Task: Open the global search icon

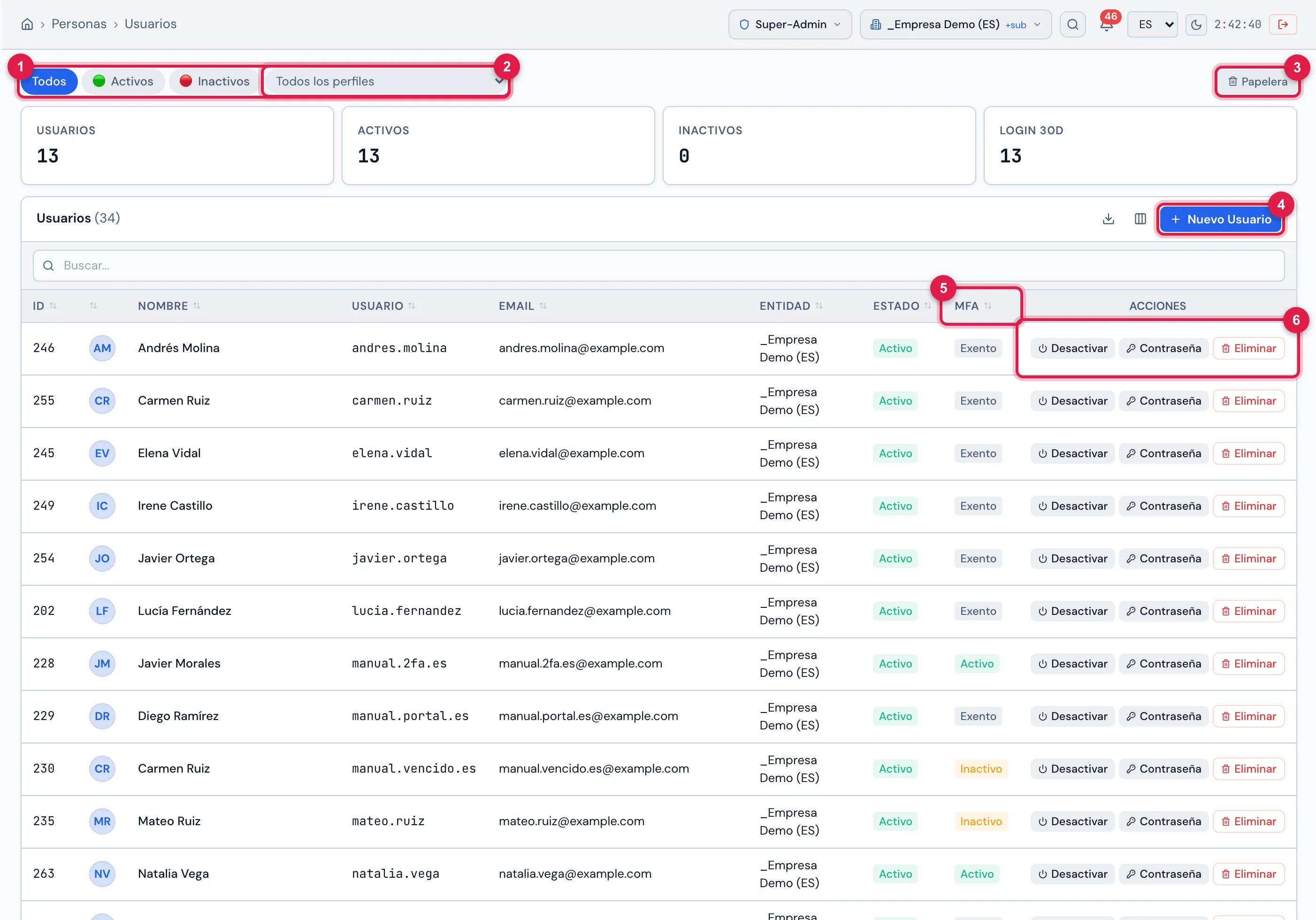Action: [1072, 24]
